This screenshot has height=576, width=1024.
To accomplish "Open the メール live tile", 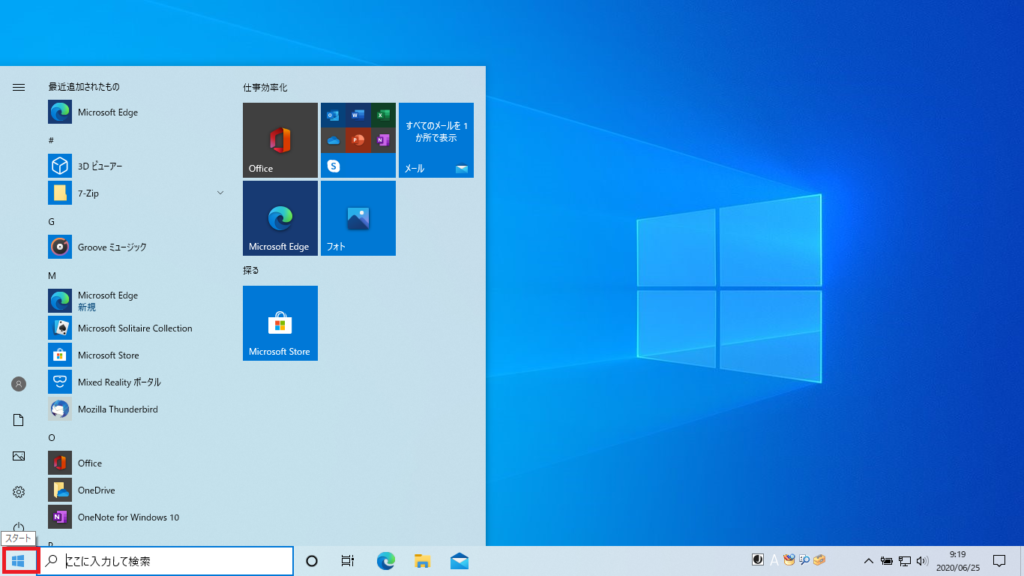I will (x=436, y=140).
